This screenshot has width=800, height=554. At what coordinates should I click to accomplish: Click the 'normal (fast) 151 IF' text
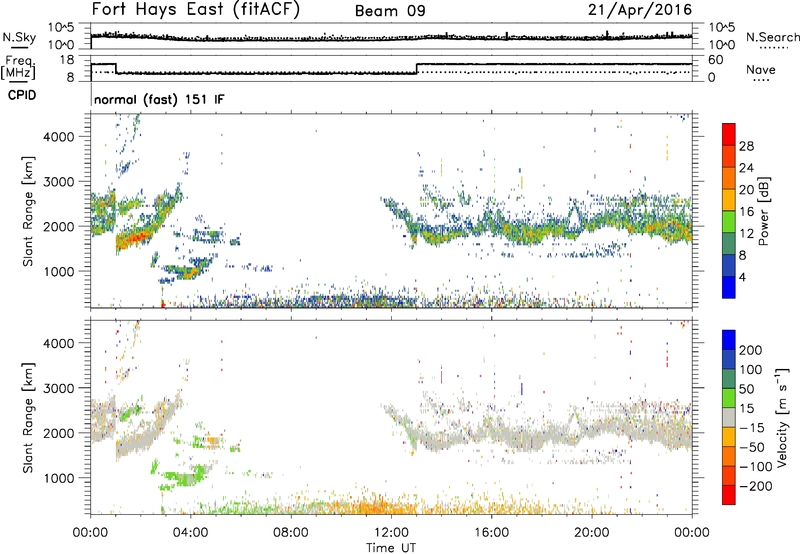pyautogui.click(x=159, y=99)
